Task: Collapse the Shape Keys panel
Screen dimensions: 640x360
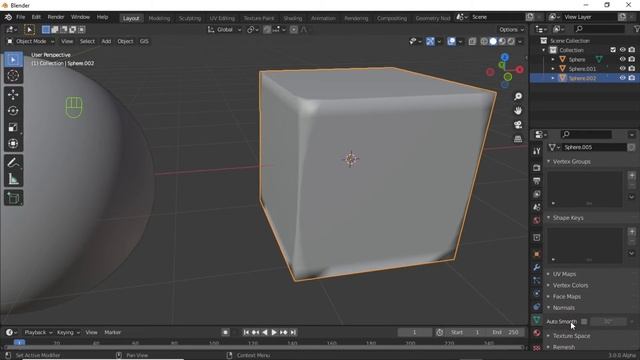Action: tap(568, 218)
